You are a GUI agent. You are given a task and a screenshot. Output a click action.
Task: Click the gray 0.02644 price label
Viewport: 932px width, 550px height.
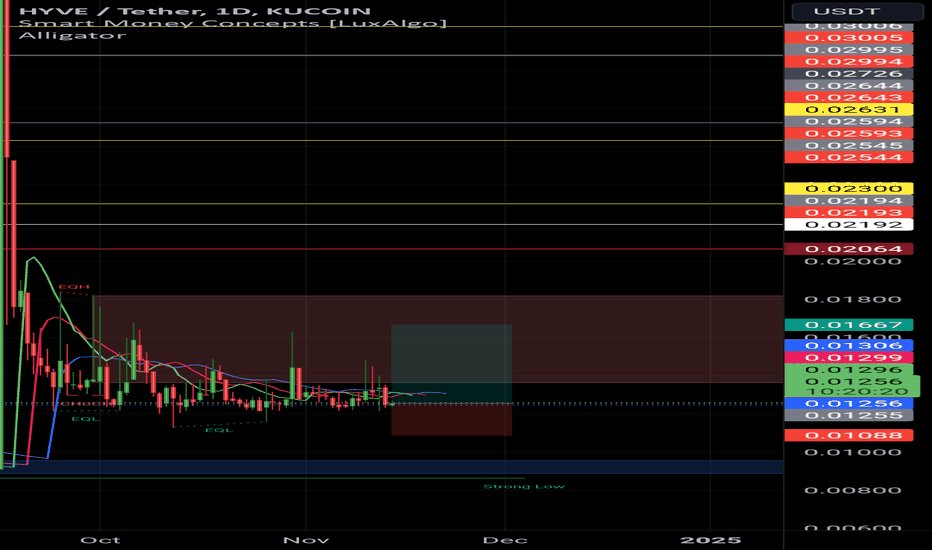(849, 86)
